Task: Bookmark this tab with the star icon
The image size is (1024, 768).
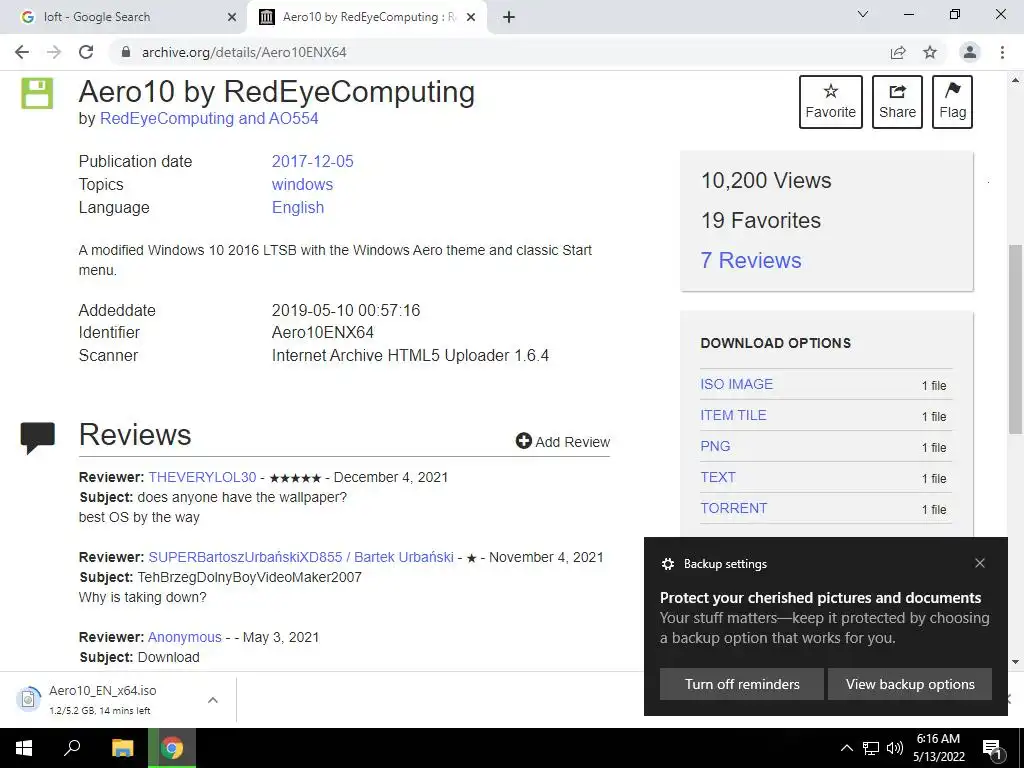Action: pos(930,52)
